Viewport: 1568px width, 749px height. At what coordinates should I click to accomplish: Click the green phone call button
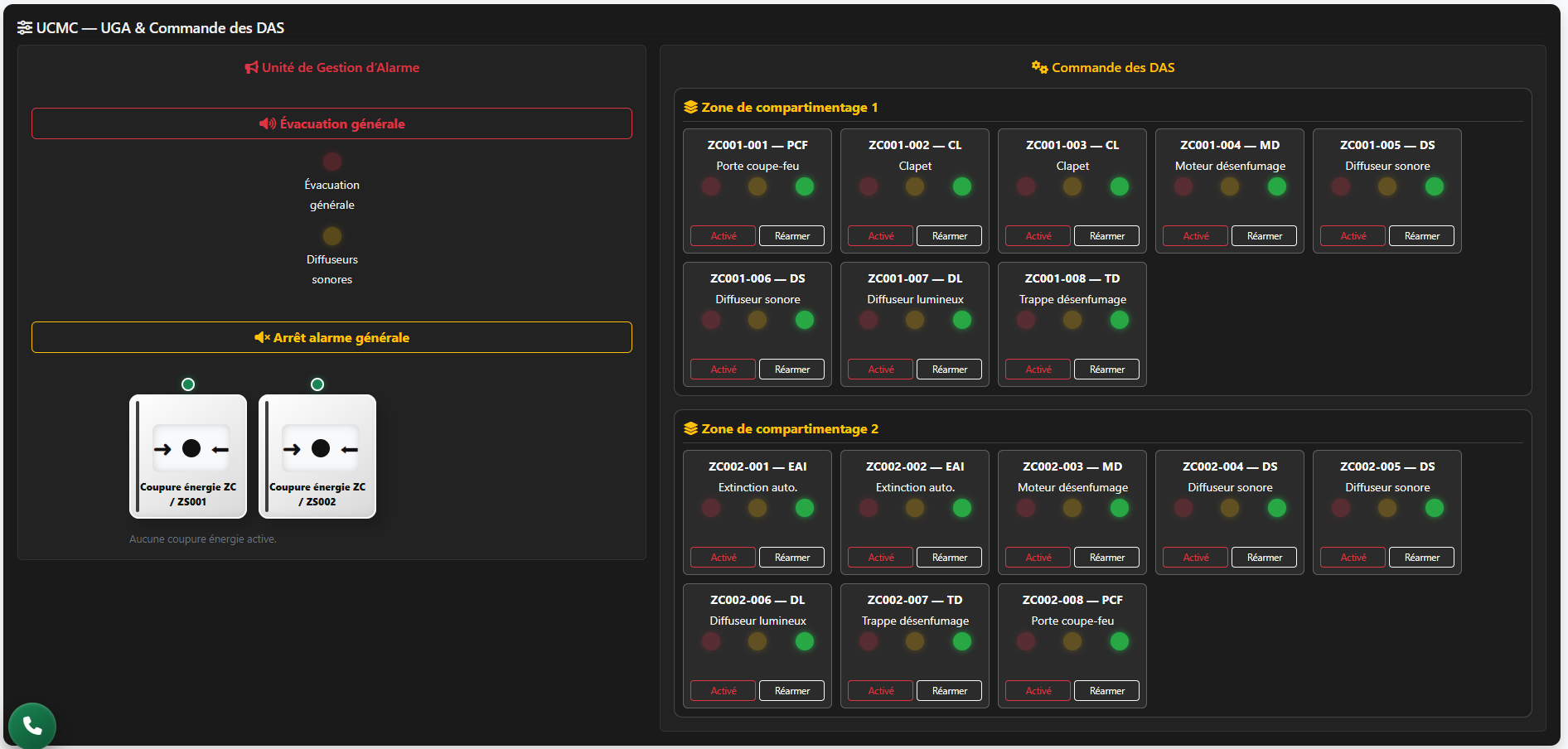32,726
